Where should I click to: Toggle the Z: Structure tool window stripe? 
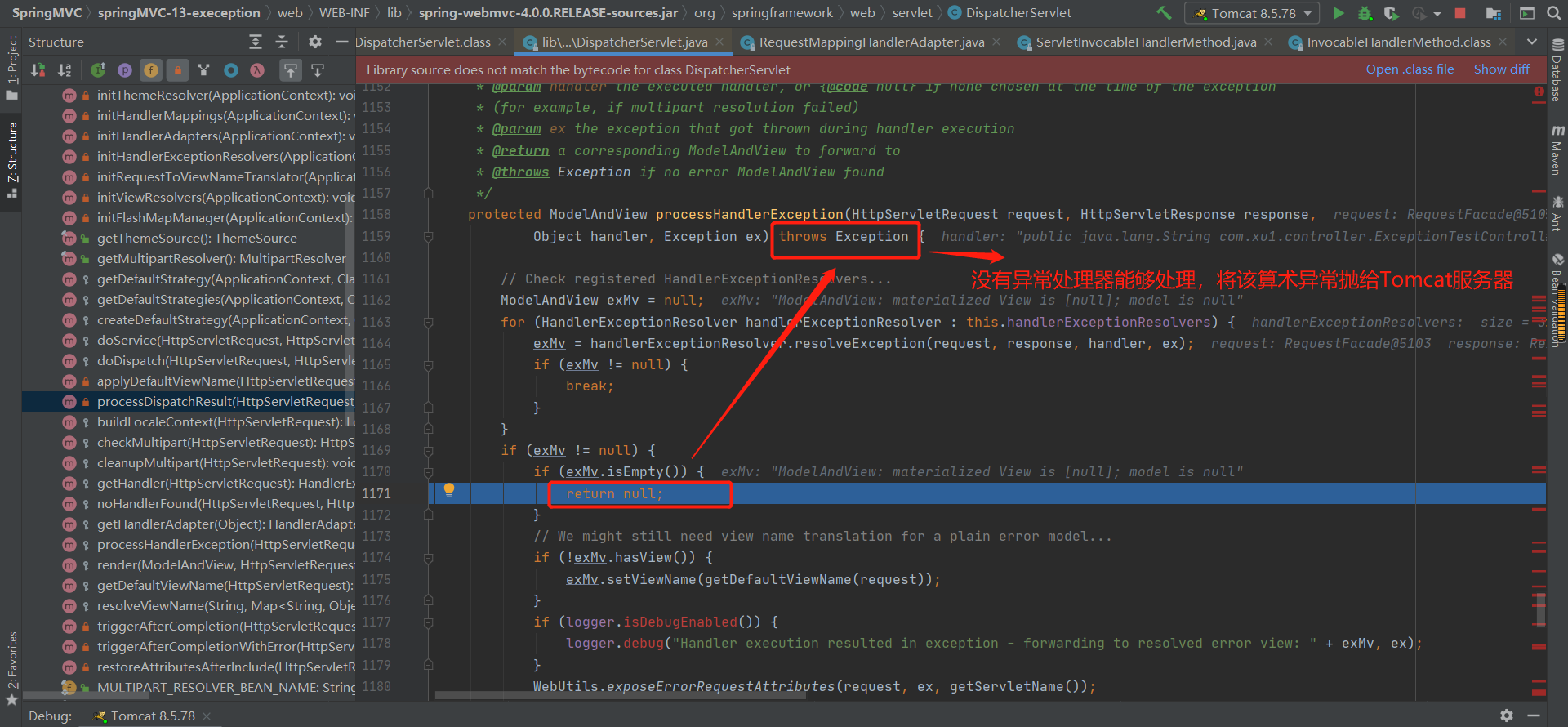click(x=11, y=160)
